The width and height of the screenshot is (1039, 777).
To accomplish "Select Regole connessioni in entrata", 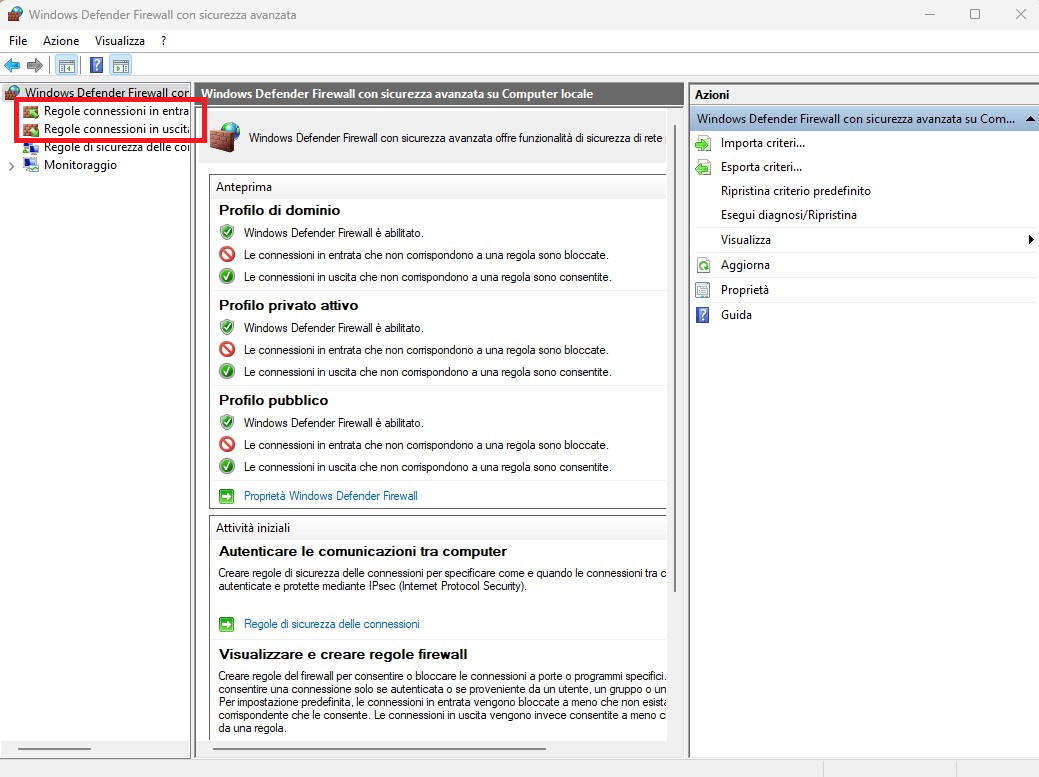I will tap(115, 111).
